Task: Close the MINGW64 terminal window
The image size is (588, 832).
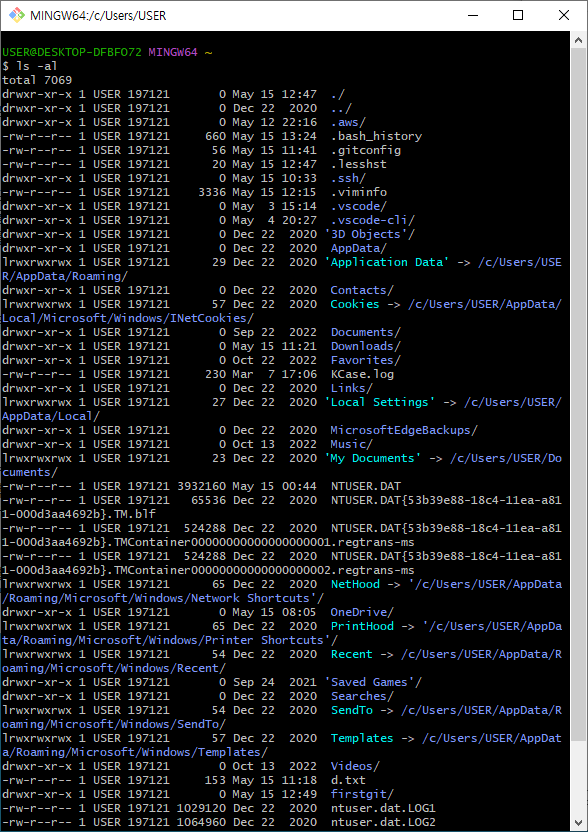Action: [564, 15]
